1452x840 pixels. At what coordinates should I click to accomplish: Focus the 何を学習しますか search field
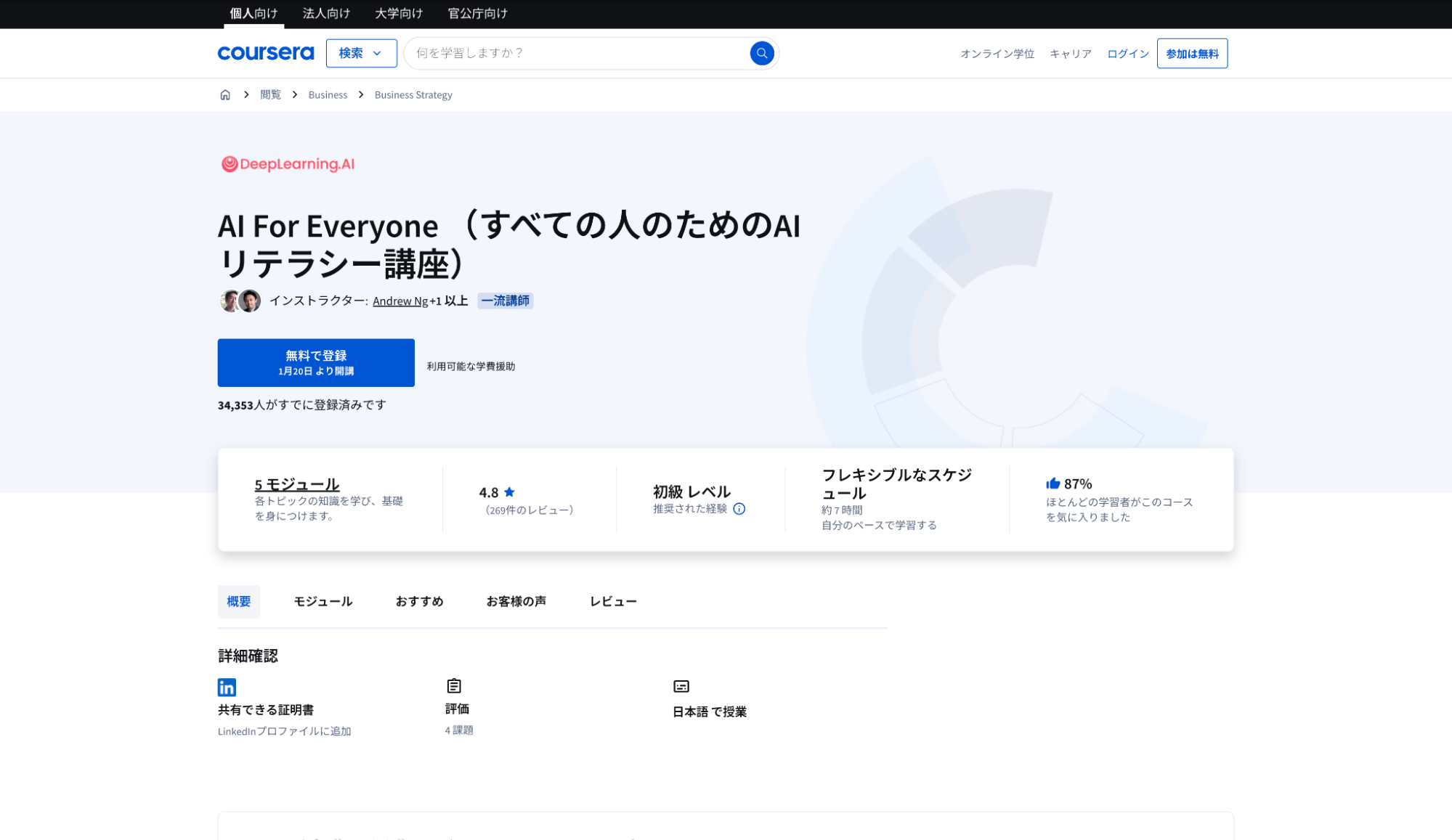pos(581,53)
